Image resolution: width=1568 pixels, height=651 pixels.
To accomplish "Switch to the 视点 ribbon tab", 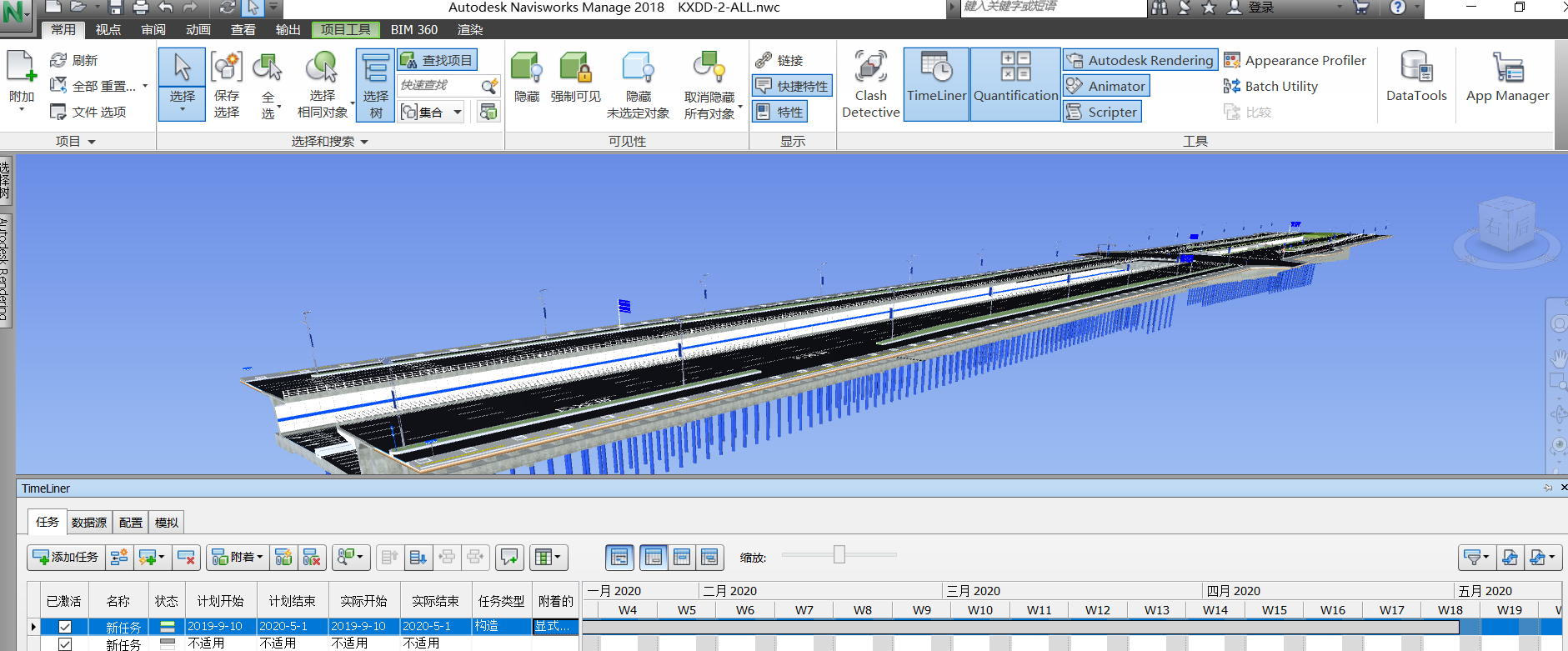I will coord(108,29).
